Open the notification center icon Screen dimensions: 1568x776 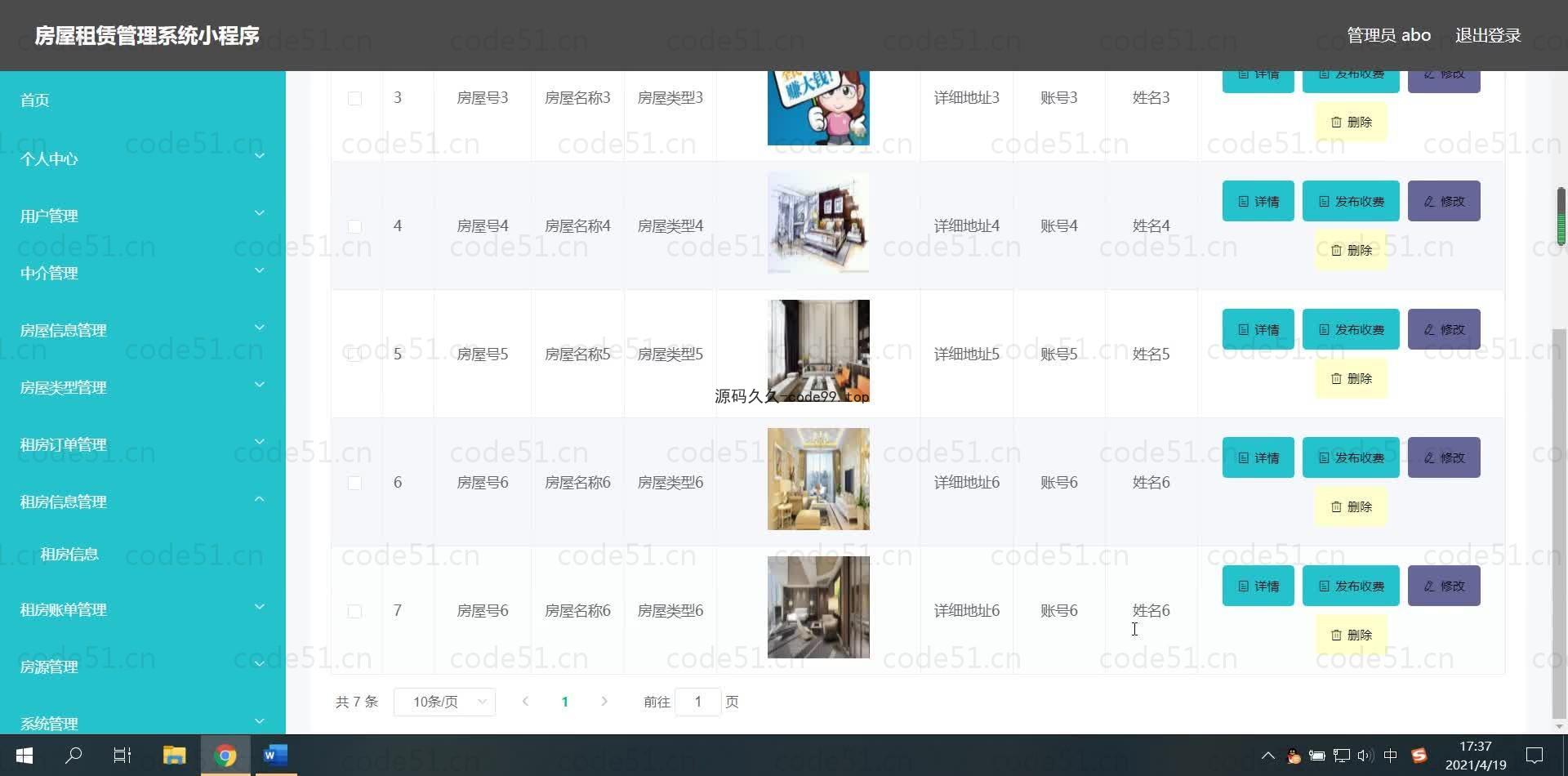(1535, 756)
